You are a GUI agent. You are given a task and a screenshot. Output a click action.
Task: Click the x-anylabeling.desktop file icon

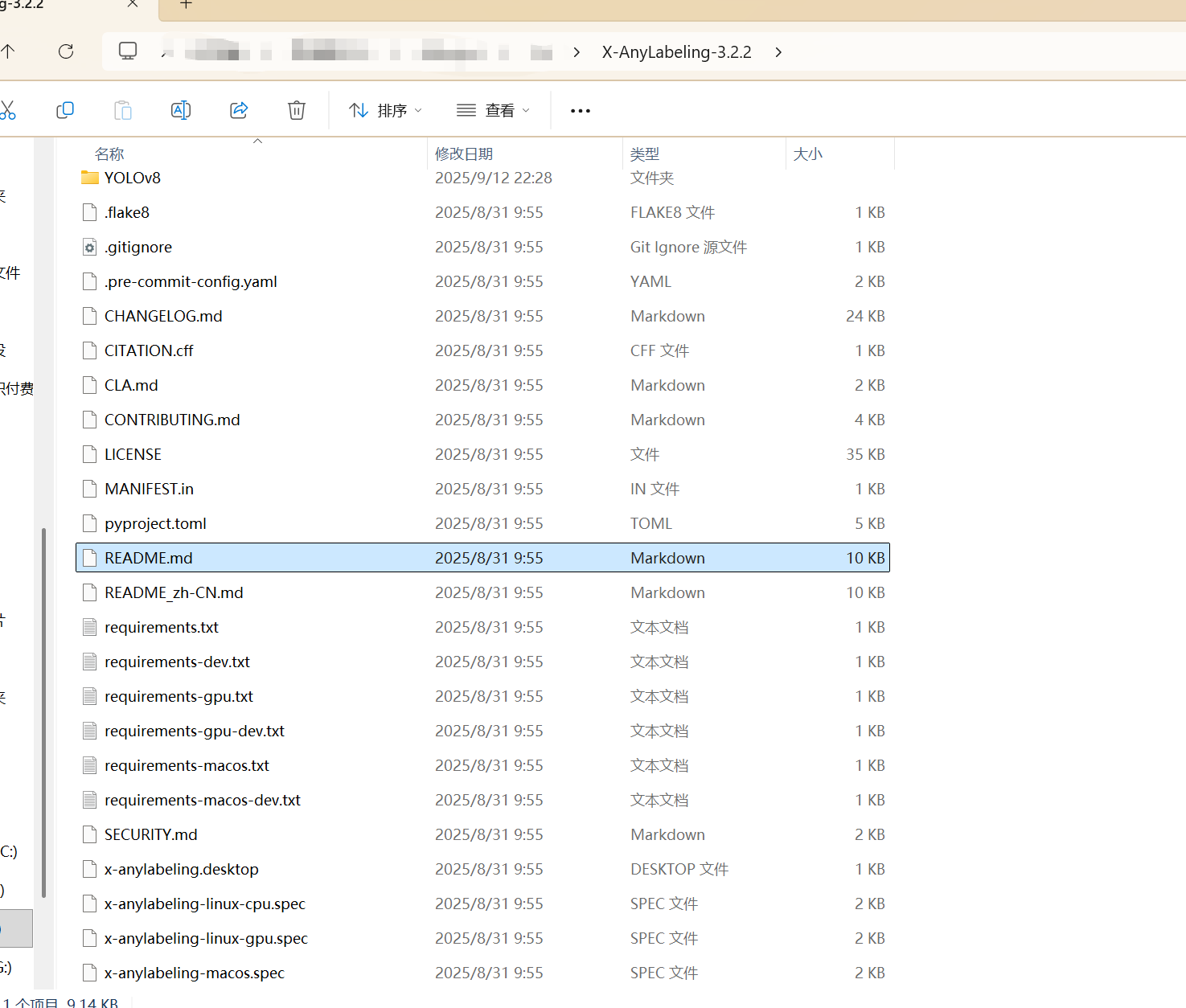point(90,869)
